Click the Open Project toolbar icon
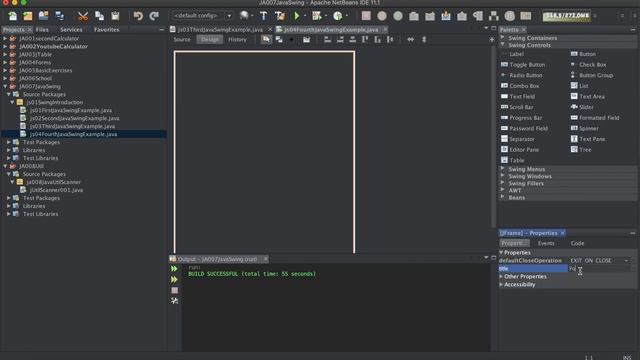The image size is (640, 360). pos(43,16)
